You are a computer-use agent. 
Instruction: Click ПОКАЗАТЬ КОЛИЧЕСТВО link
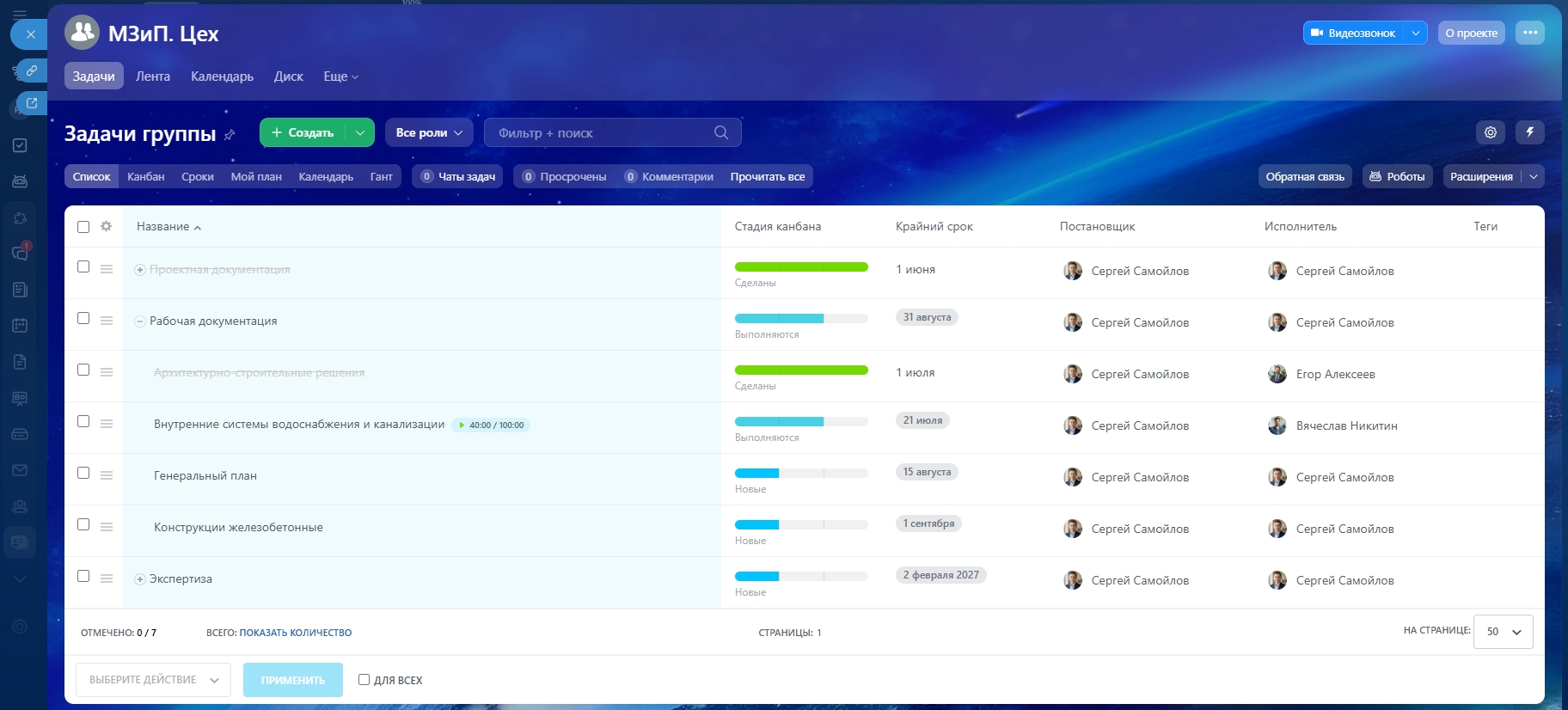pyautogui.click(x=296, y=633)
